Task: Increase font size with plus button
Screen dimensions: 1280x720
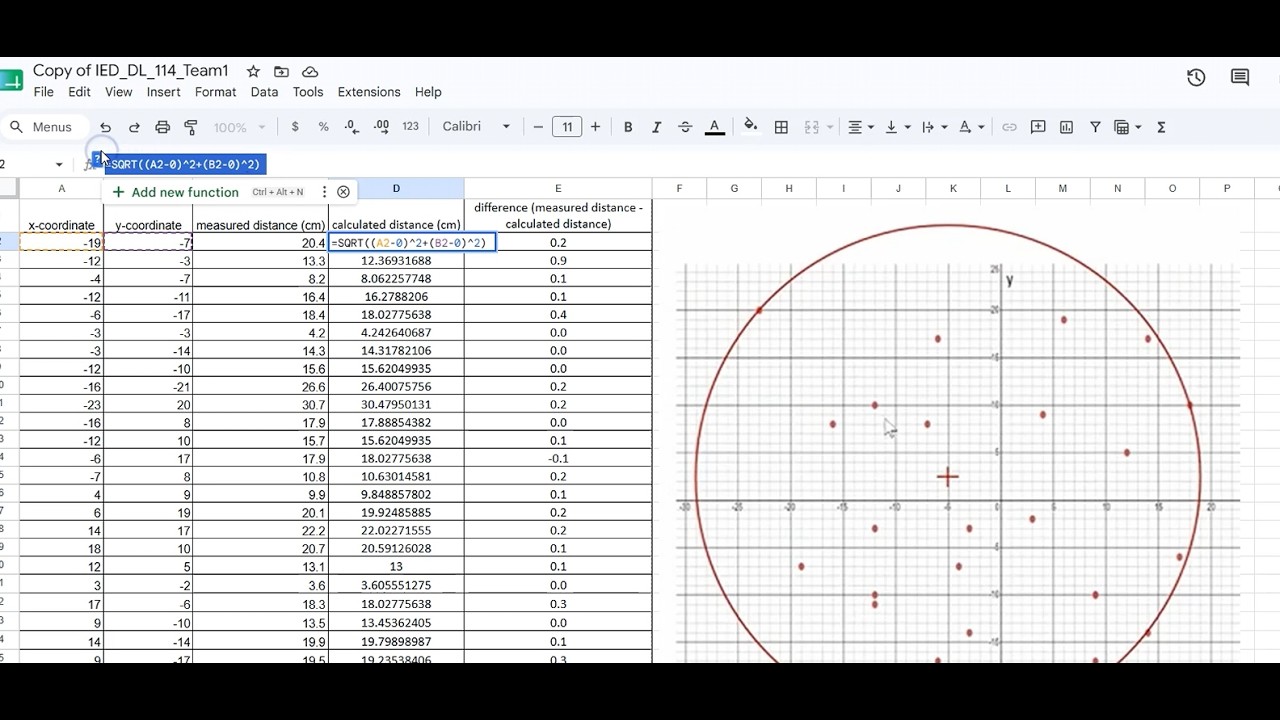Action: (x=595, y=127)
